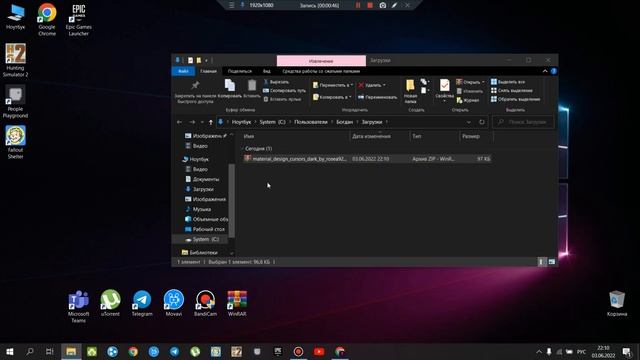Click the Вставить (Paste) ribbon icon

coord(252,85)
